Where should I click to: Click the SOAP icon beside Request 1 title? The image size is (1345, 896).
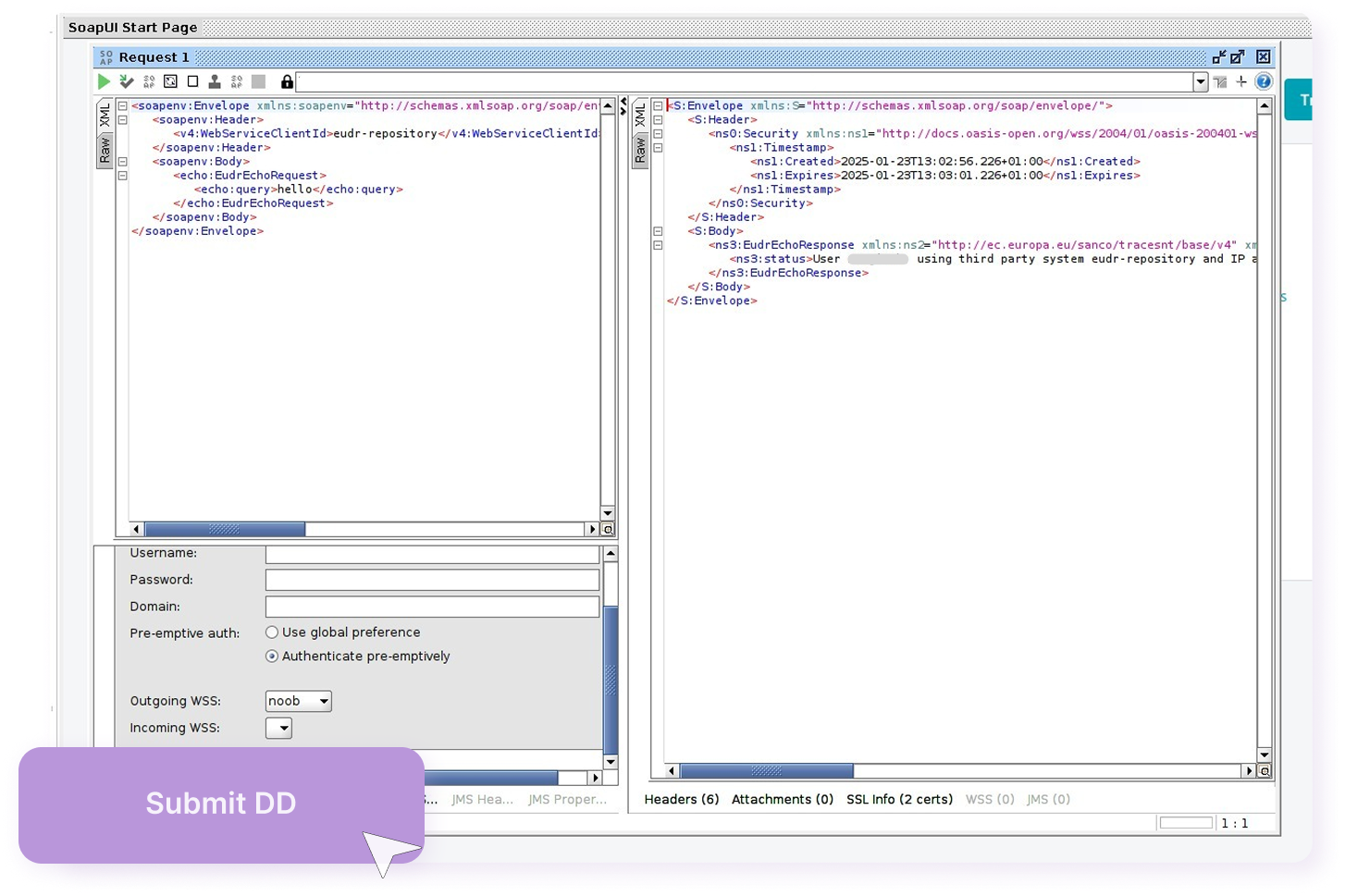tap(106, 57)
